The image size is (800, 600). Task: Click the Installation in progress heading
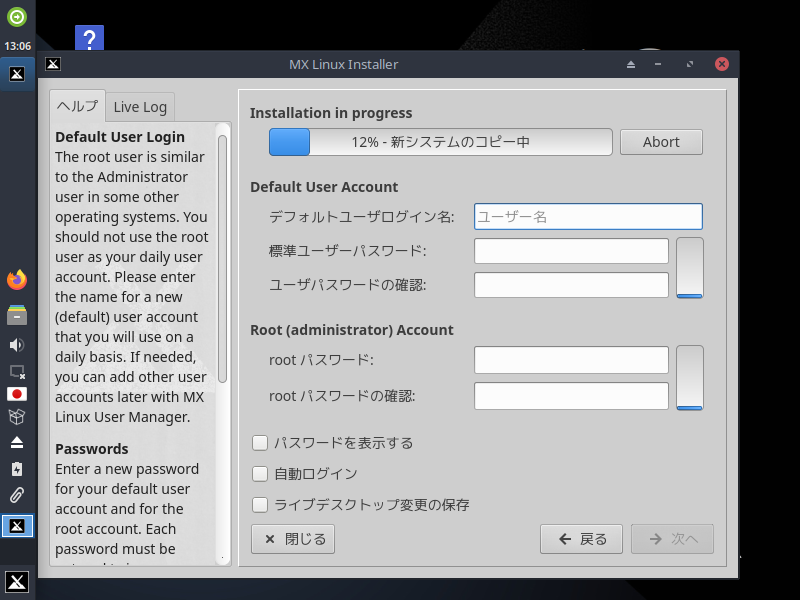331,113
